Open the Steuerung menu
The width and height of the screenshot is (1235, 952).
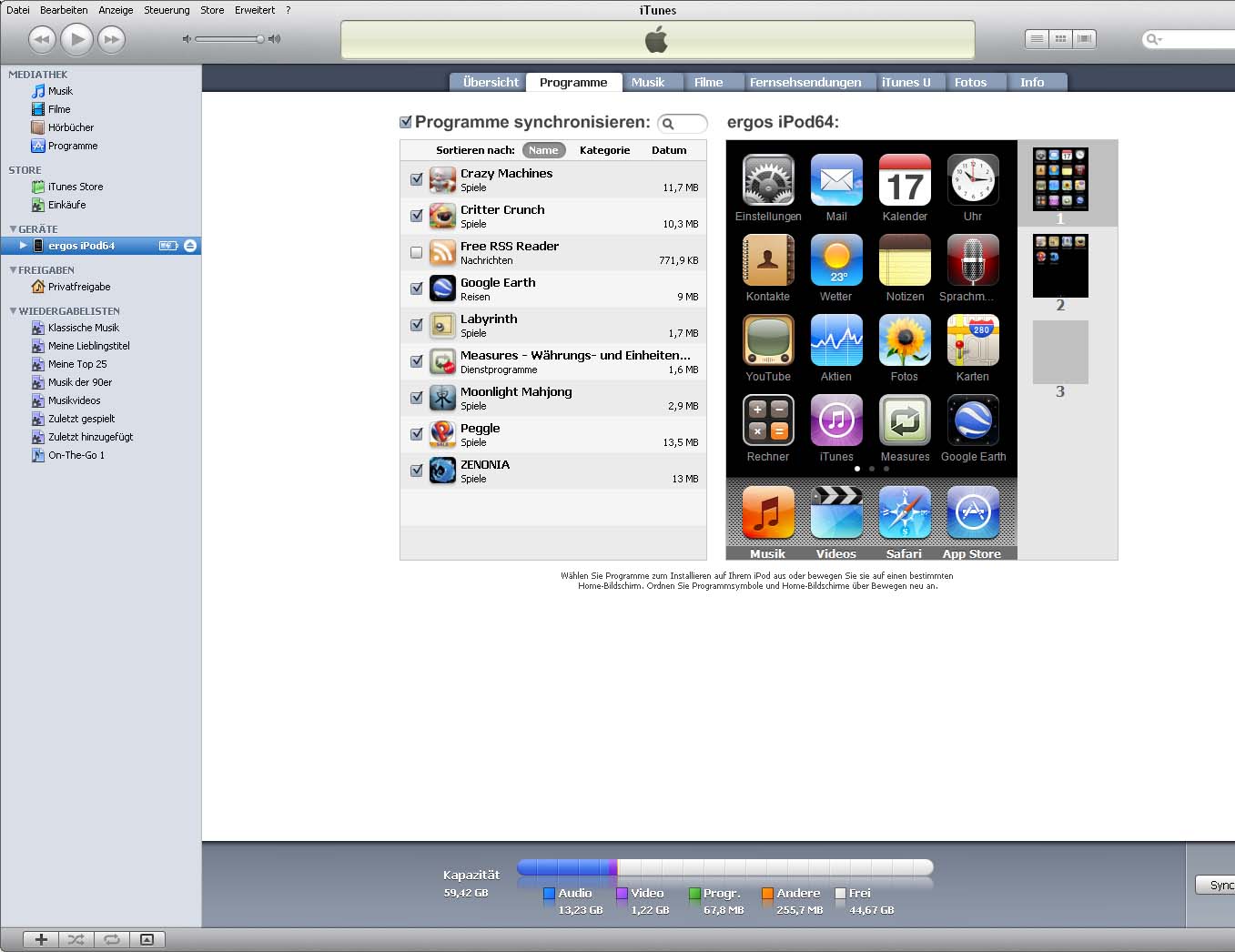point(167,10)
